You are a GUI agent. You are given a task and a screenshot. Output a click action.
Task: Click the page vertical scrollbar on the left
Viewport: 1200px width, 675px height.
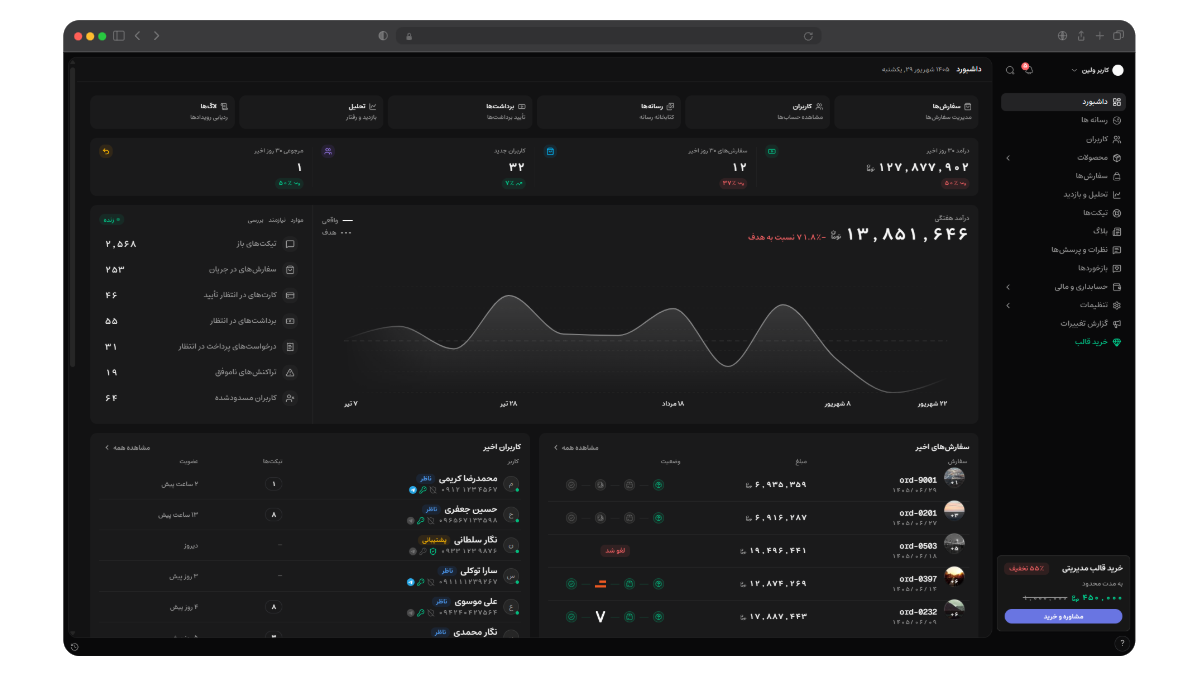pyautogui.click(x=72, y=215)
